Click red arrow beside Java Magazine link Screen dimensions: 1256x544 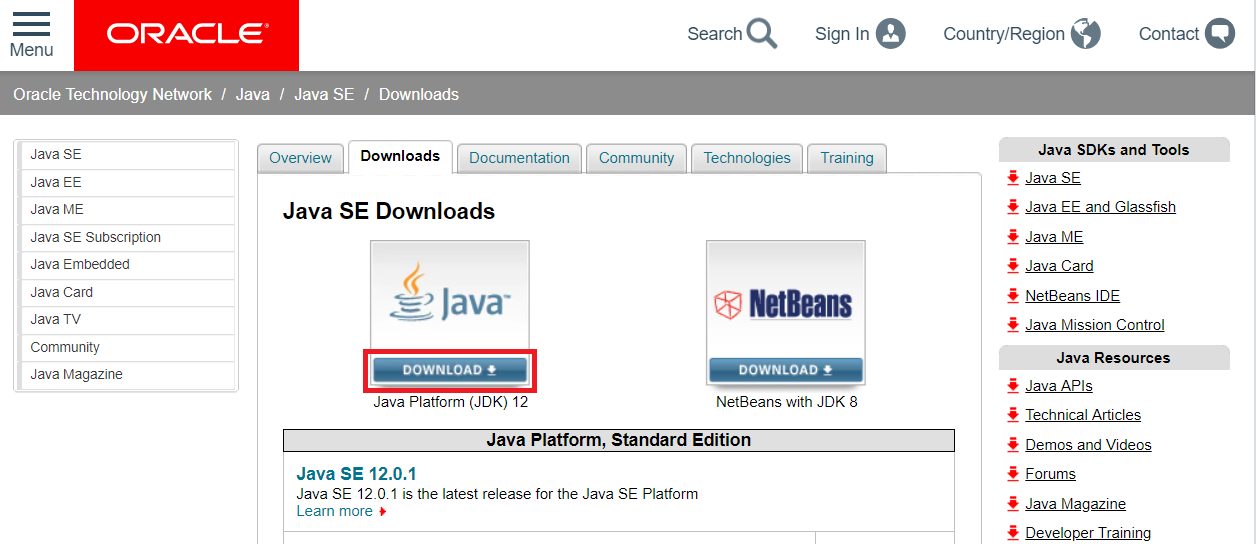coord(1013,504)
